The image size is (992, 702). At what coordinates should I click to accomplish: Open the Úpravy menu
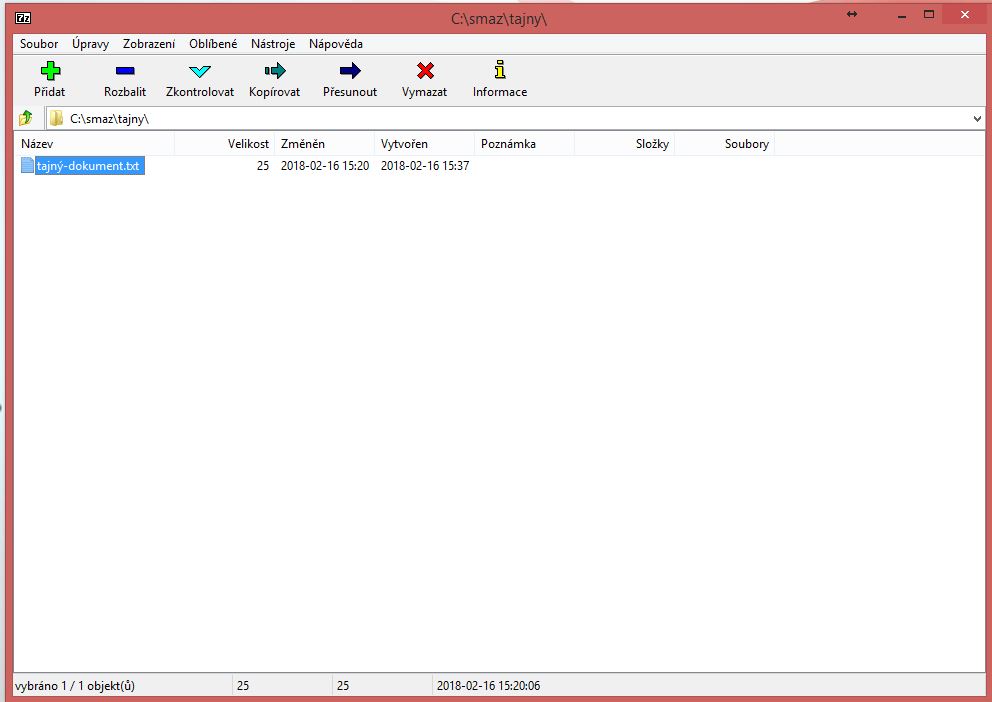point(90,44)
